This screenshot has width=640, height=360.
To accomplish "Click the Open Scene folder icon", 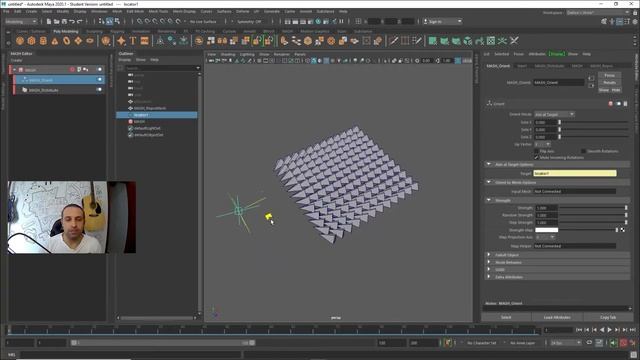I will [x=56, y=21].
